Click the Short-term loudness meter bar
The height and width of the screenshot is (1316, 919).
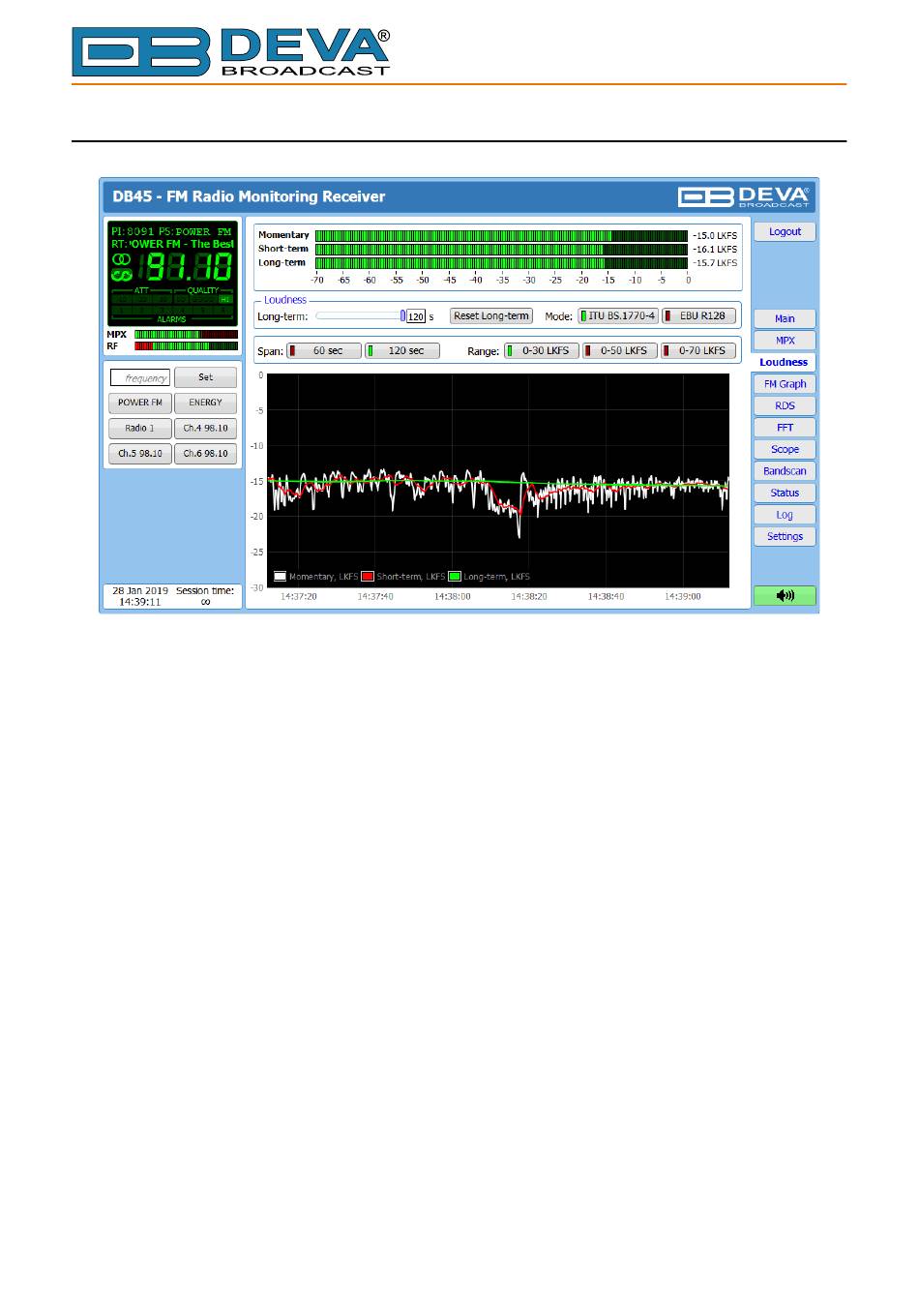click(501, 249)
